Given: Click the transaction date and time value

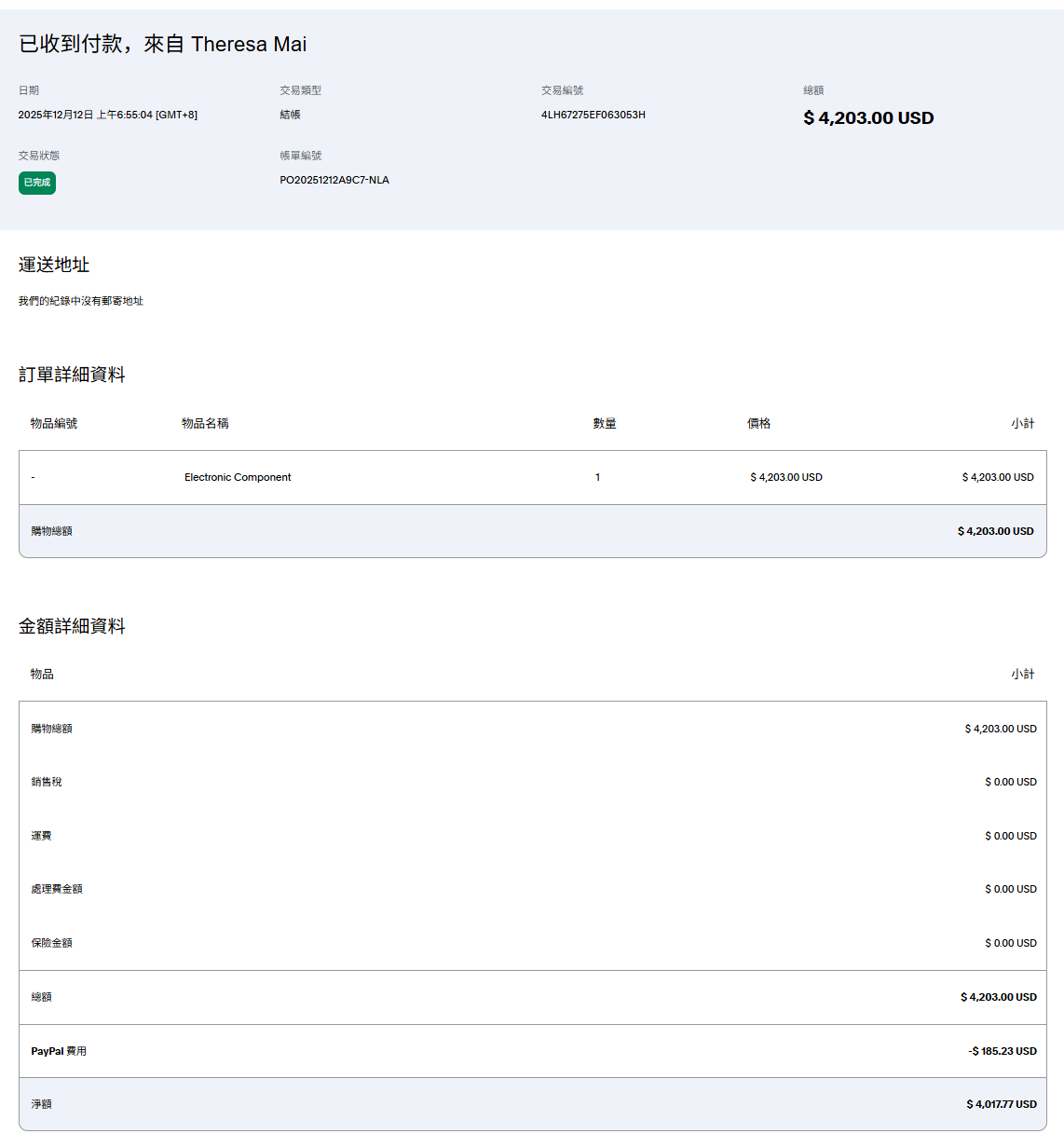Looking at the screenshot, I should coord(107,115).
